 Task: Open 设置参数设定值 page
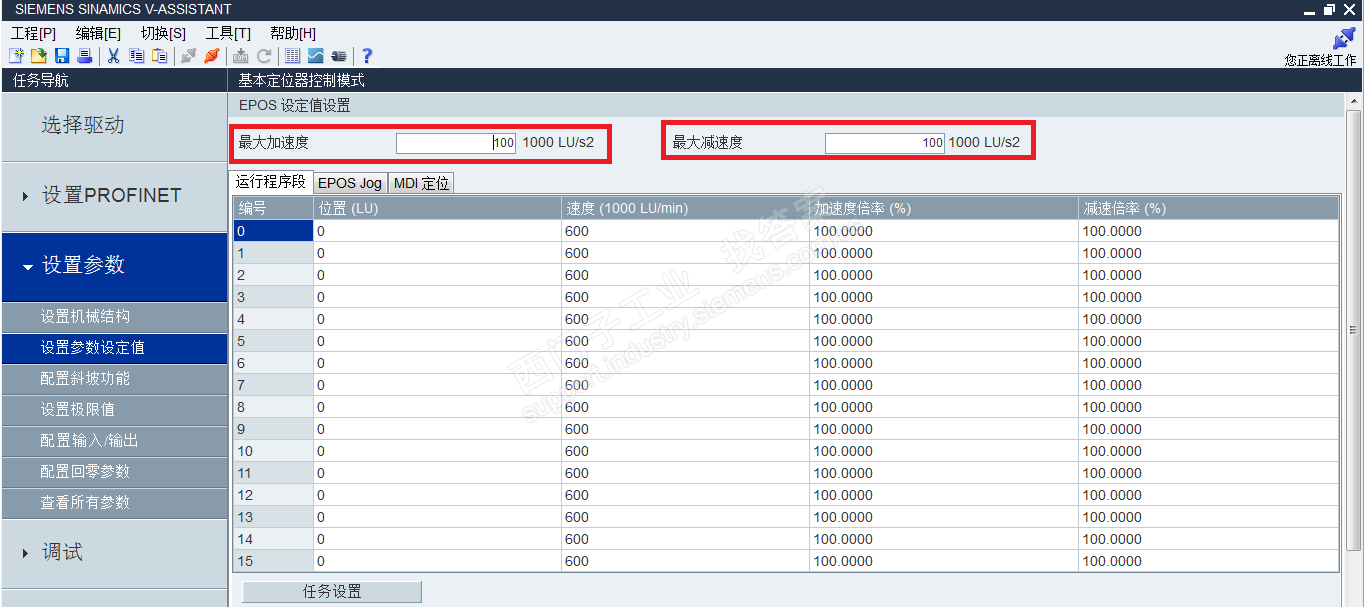click(114, 348)
